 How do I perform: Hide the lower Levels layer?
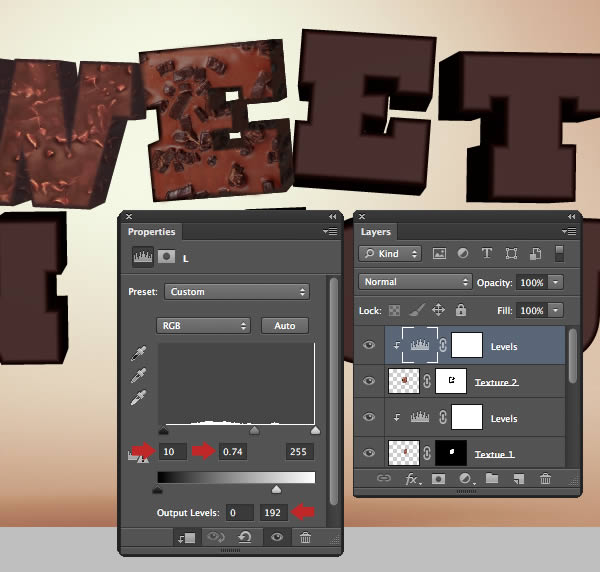pyautogui.click(x=369, y=417)
